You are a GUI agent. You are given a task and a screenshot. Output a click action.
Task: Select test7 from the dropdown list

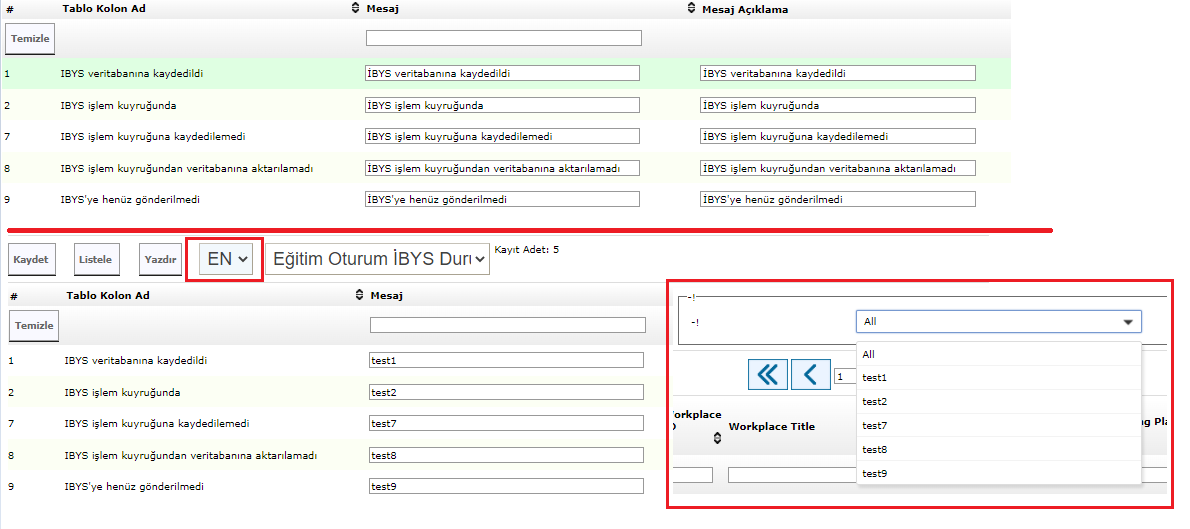tap(875, 426)
